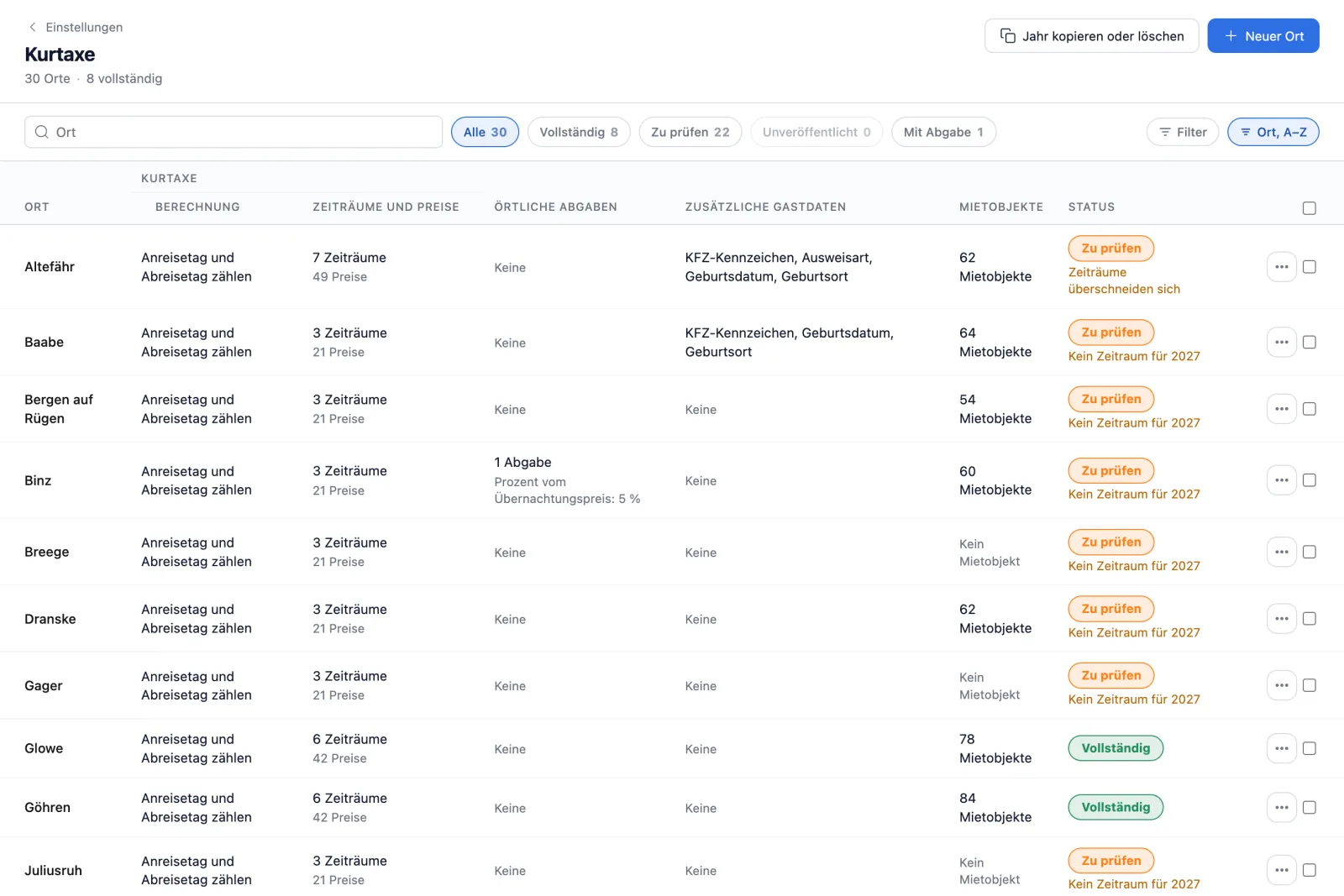1344x896 pixels.
Task: Click Jahr kopieren oder löschen
Action: (x=1091, y=36)
